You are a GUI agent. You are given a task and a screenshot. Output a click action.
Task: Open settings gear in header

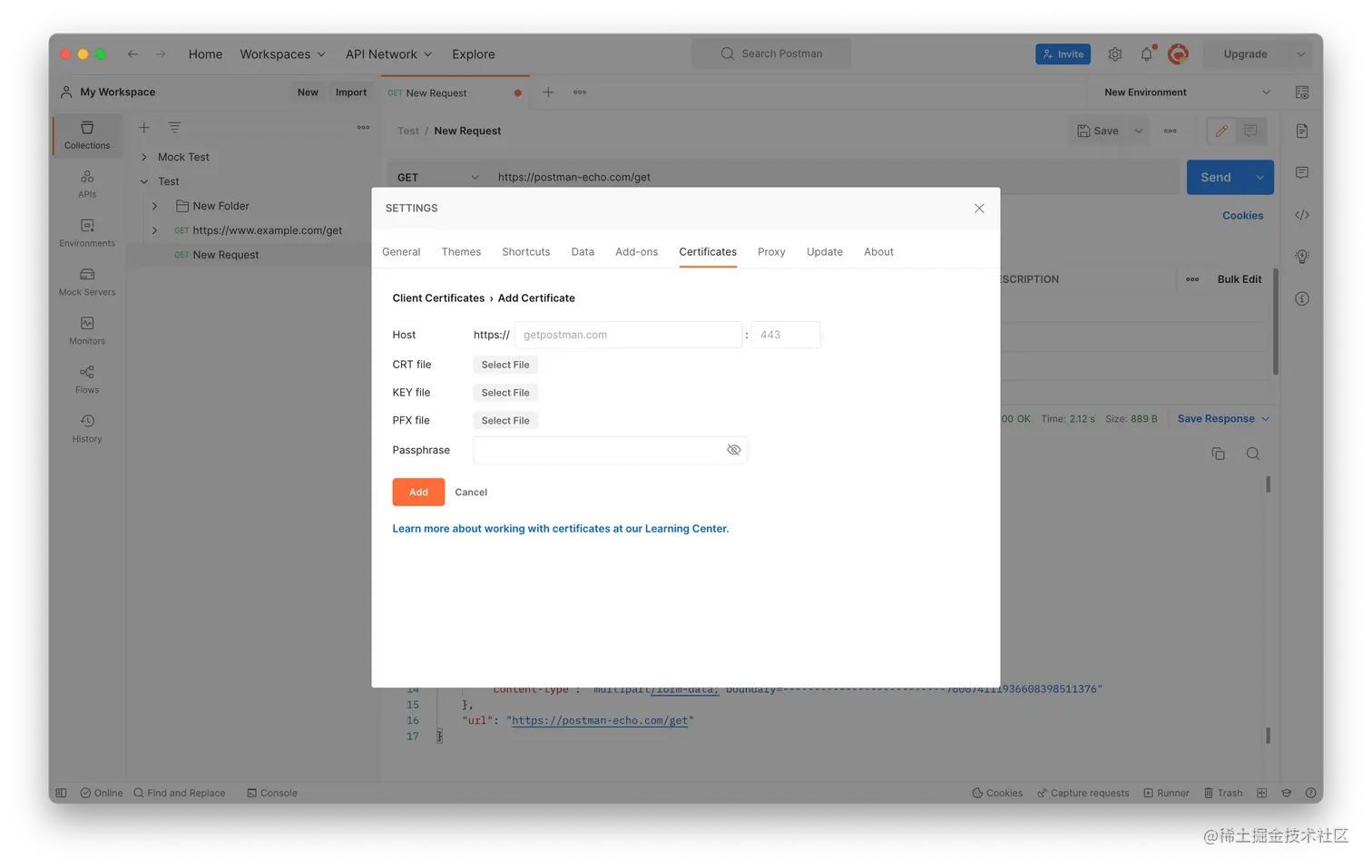(x=1115, y=54)
